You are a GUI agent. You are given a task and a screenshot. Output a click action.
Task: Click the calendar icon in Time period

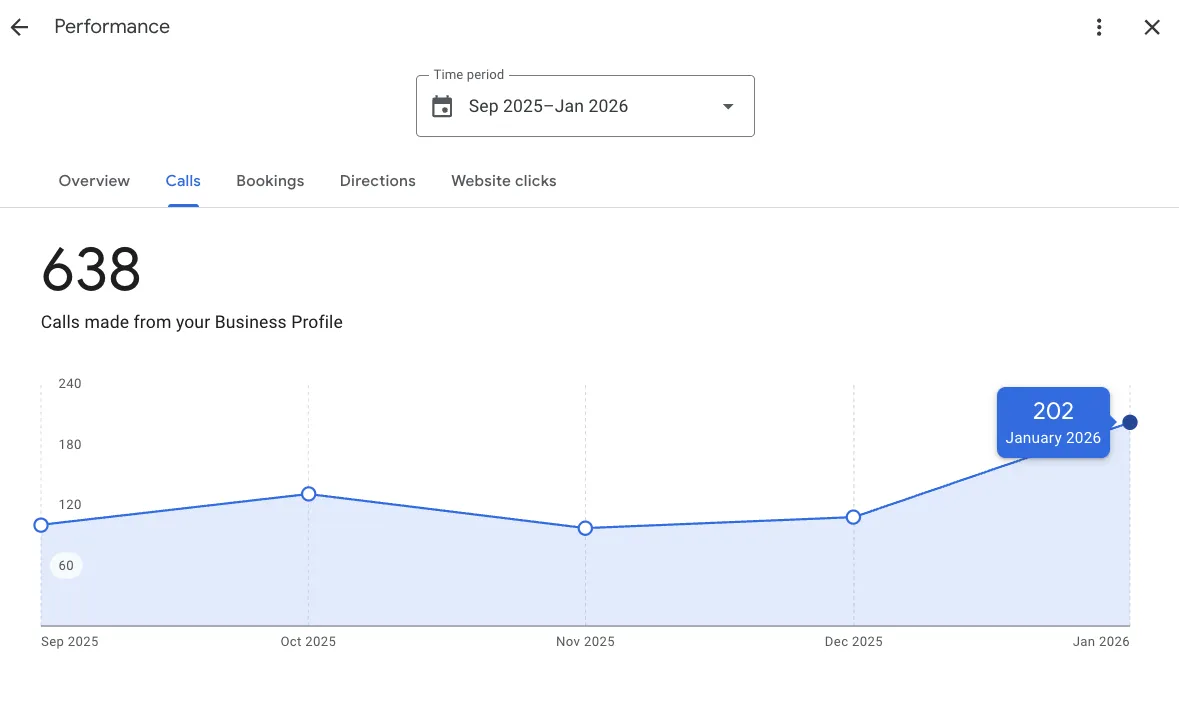442,106
